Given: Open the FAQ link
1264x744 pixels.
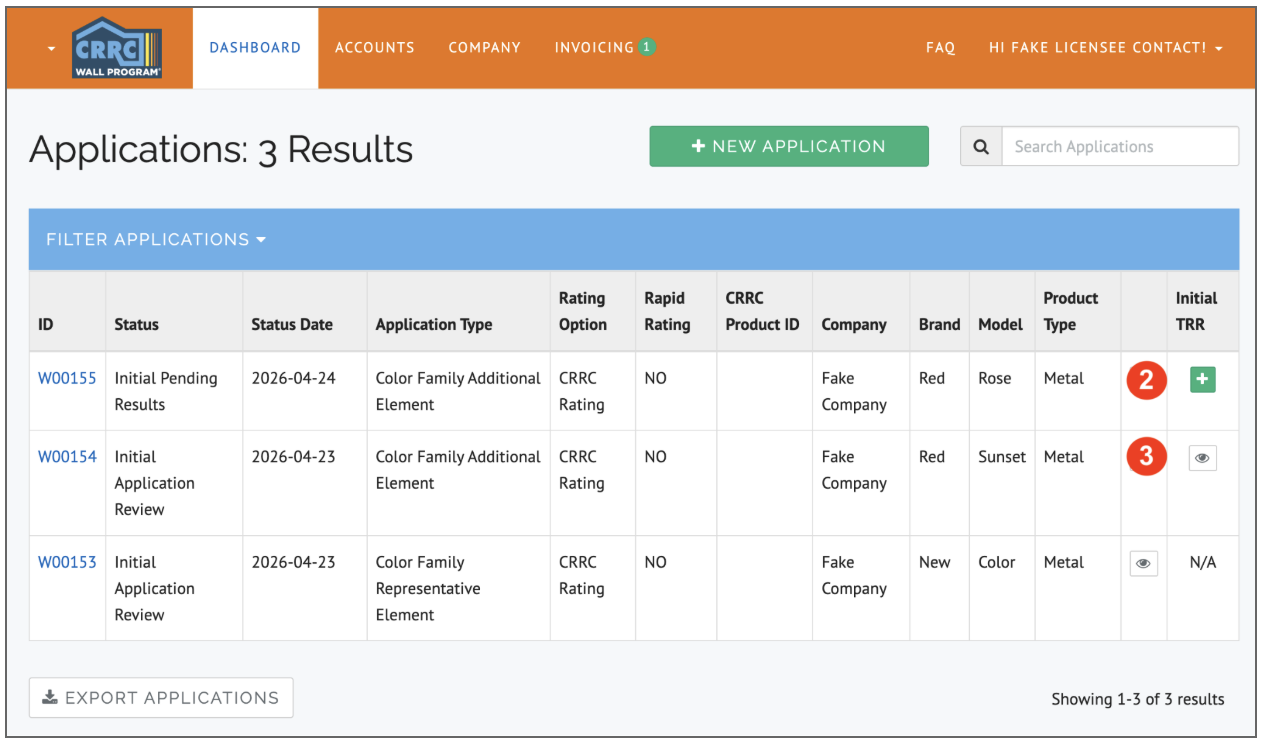Looking at the screenshot, I should pyautogui.click(x=940, y=48).
